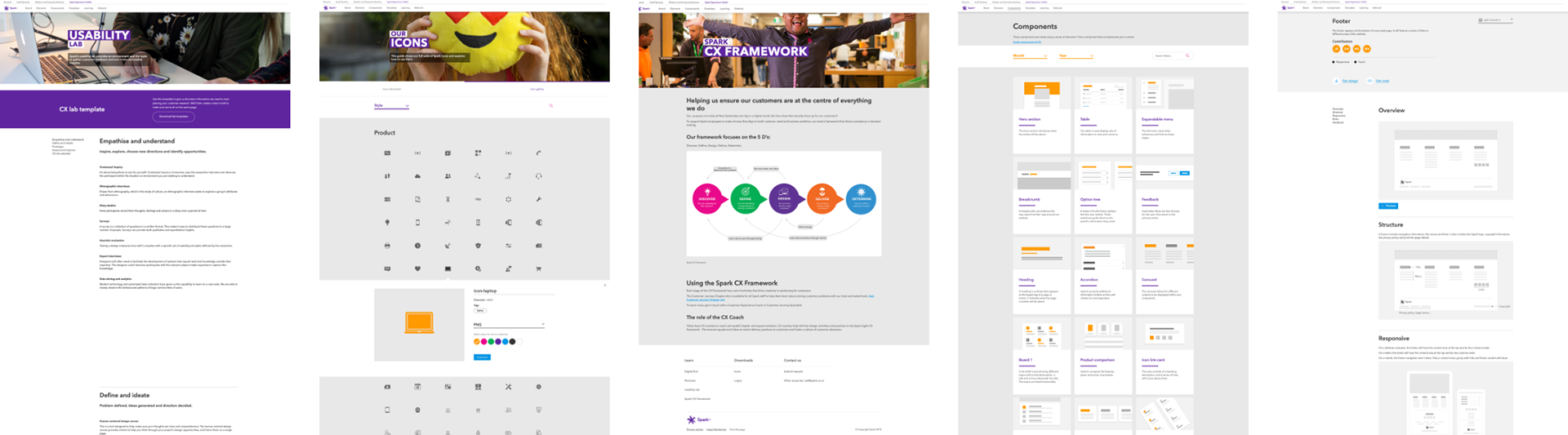Select the small laptop icon in Product grid
Screen dimensions: 1568x435
[x=448, y=269]
